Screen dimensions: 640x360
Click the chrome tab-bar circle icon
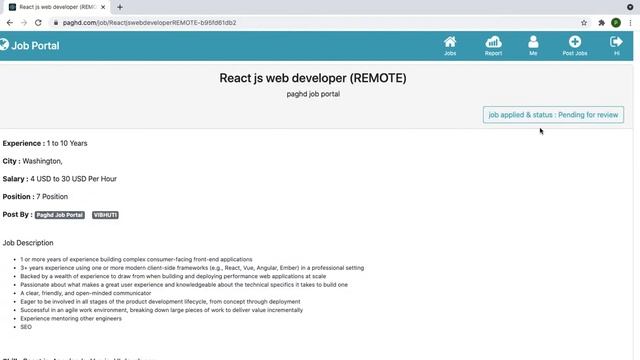(630, 7)
